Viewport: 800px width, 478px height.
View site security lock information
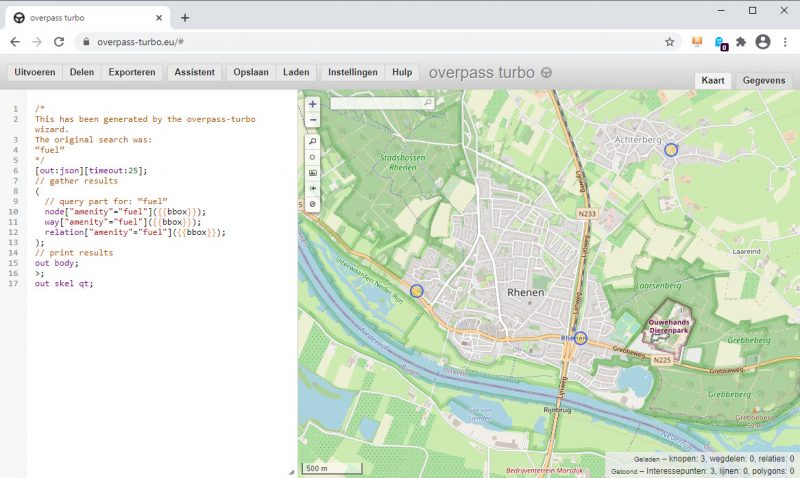pyautogui.click(x=86, y=42)
